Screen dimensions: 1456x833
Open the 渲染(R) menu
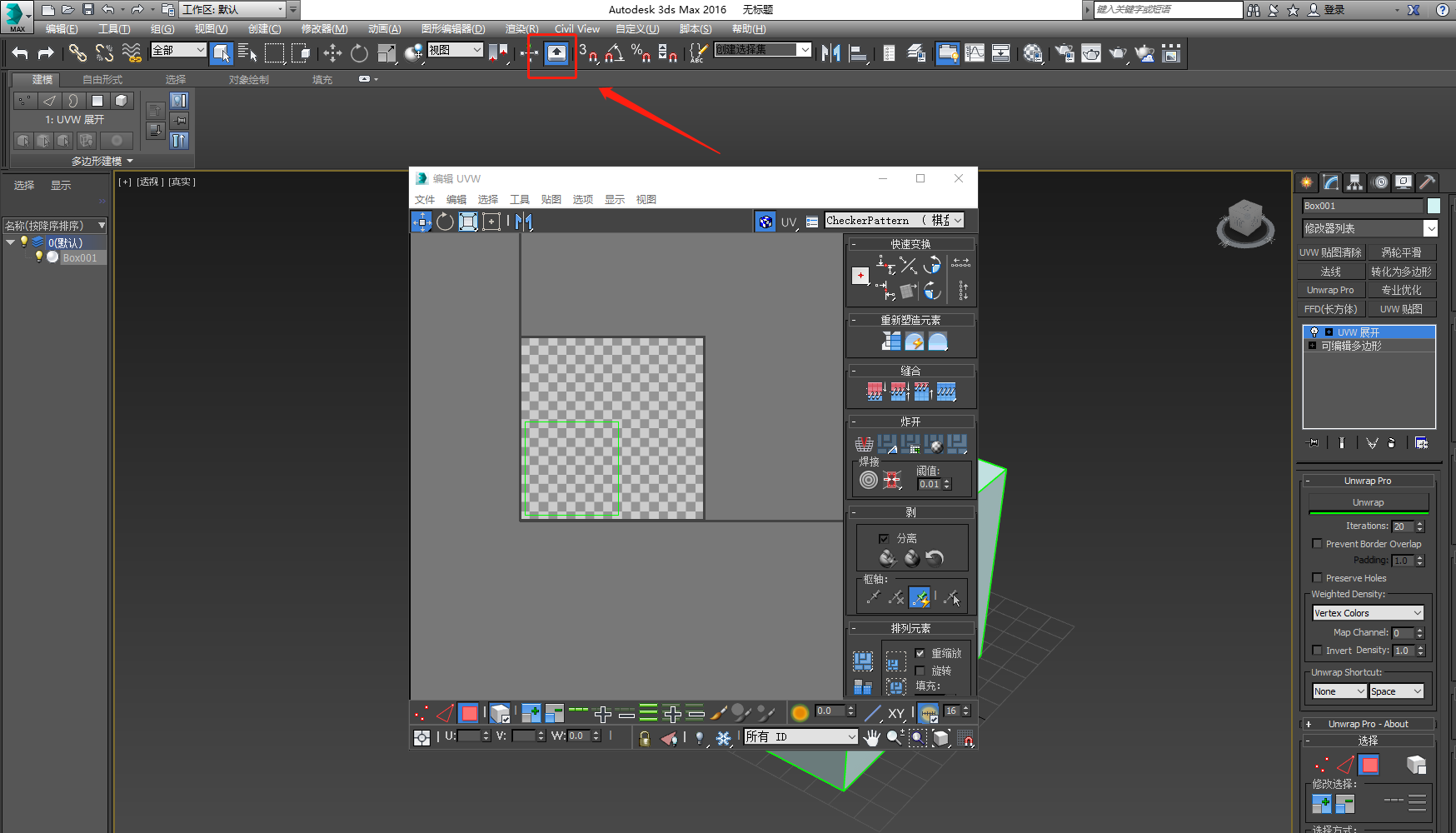click(521, 28)
